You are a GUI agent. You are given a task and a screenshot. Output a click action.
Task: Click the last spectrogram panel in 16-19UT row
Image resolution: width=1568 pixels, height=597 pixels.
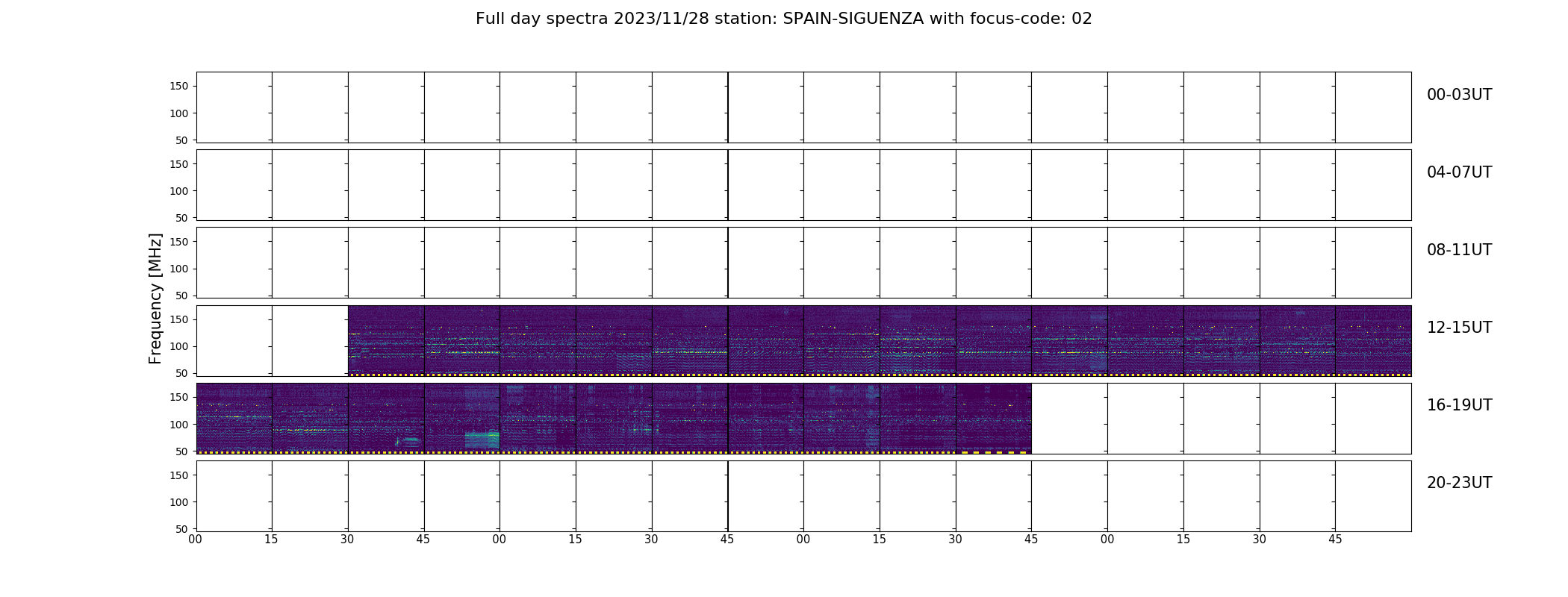point(993,418)
